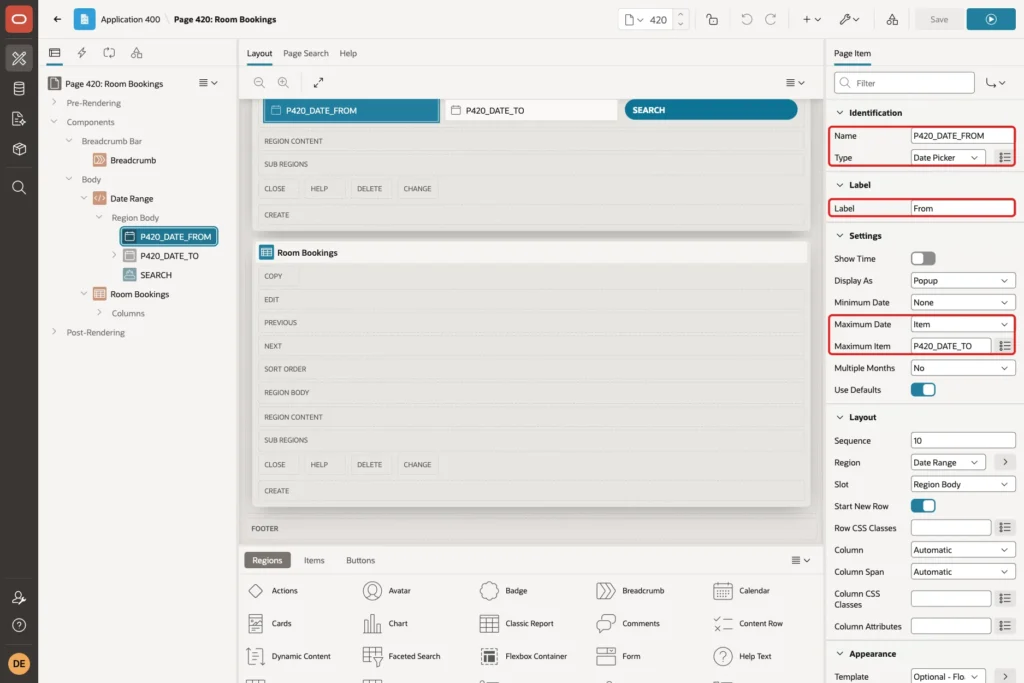Open the page finder dropdown beside 420
1024x683 pixels.
(x=633, y=20)
